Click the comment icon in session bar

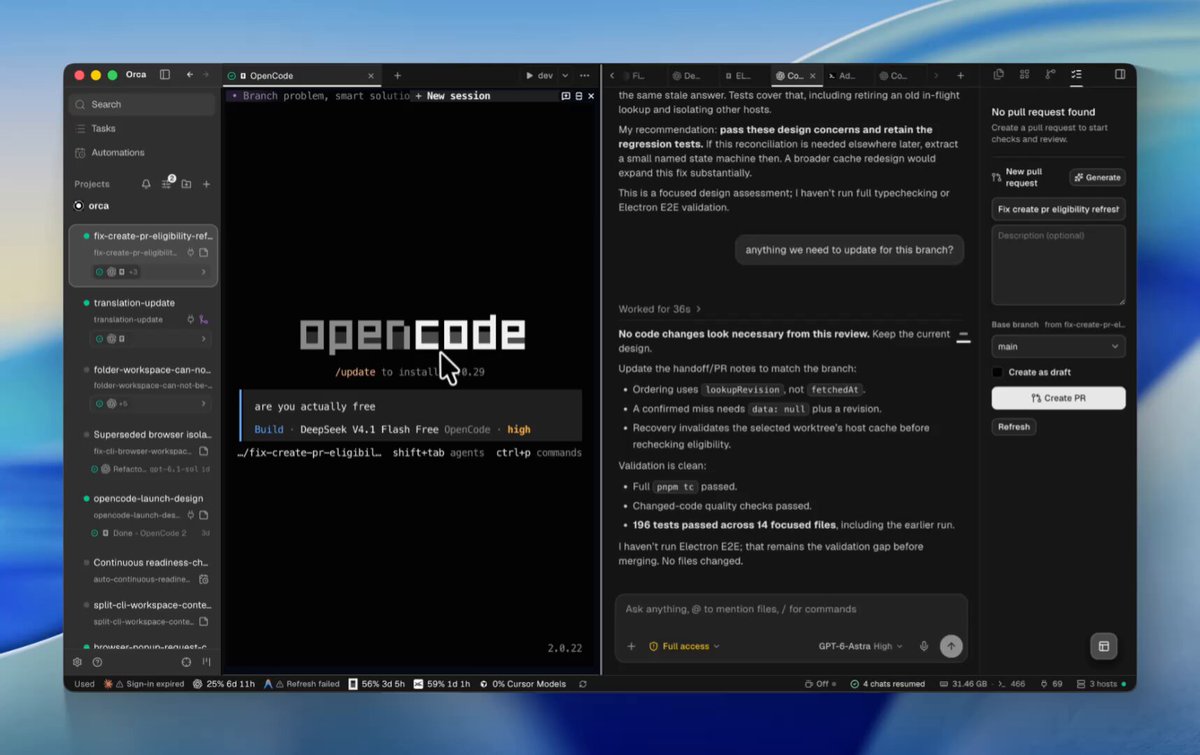click(x=565, y=96)
